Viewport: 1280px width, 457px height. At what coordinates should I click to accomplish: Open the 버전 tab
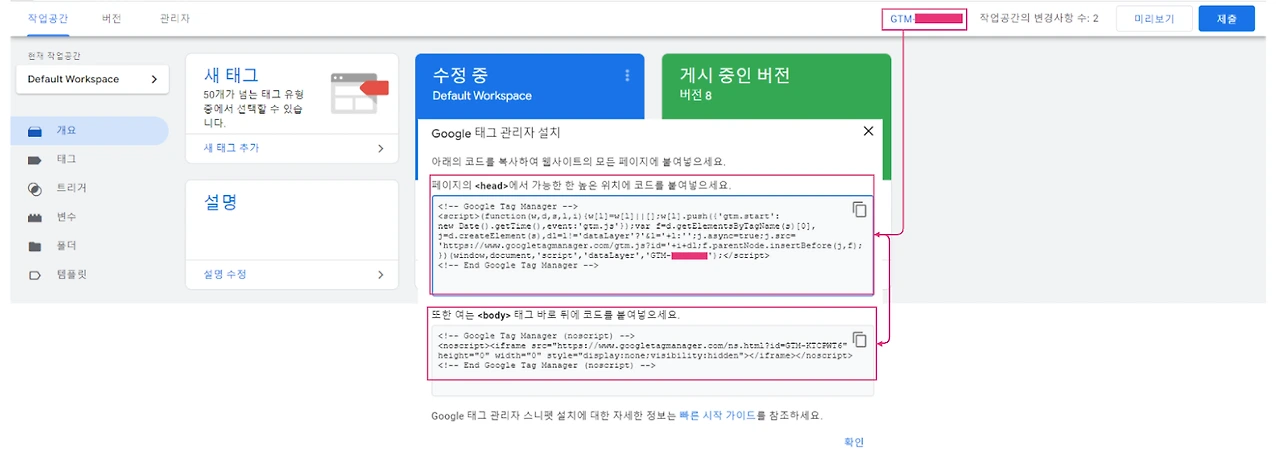[112, 18]
